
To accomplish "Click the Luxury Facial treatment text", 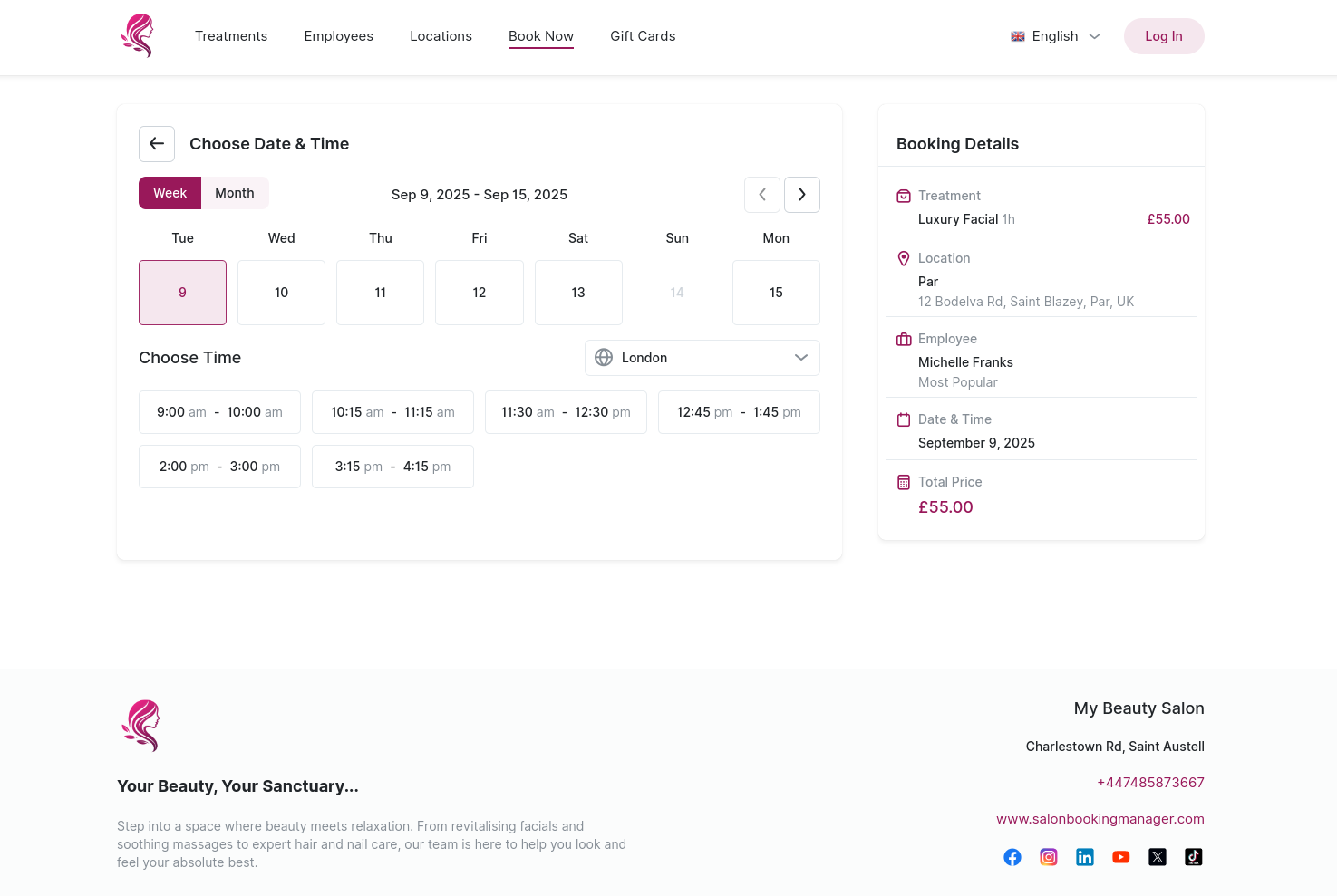I will (x=958, y=219).
